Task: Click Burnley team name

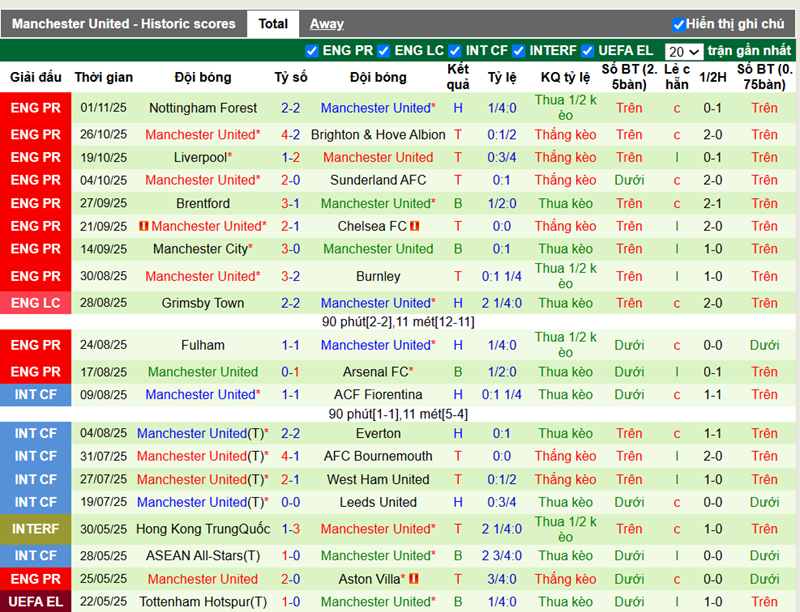Action: pyautogui.click(x=378, y=276)
